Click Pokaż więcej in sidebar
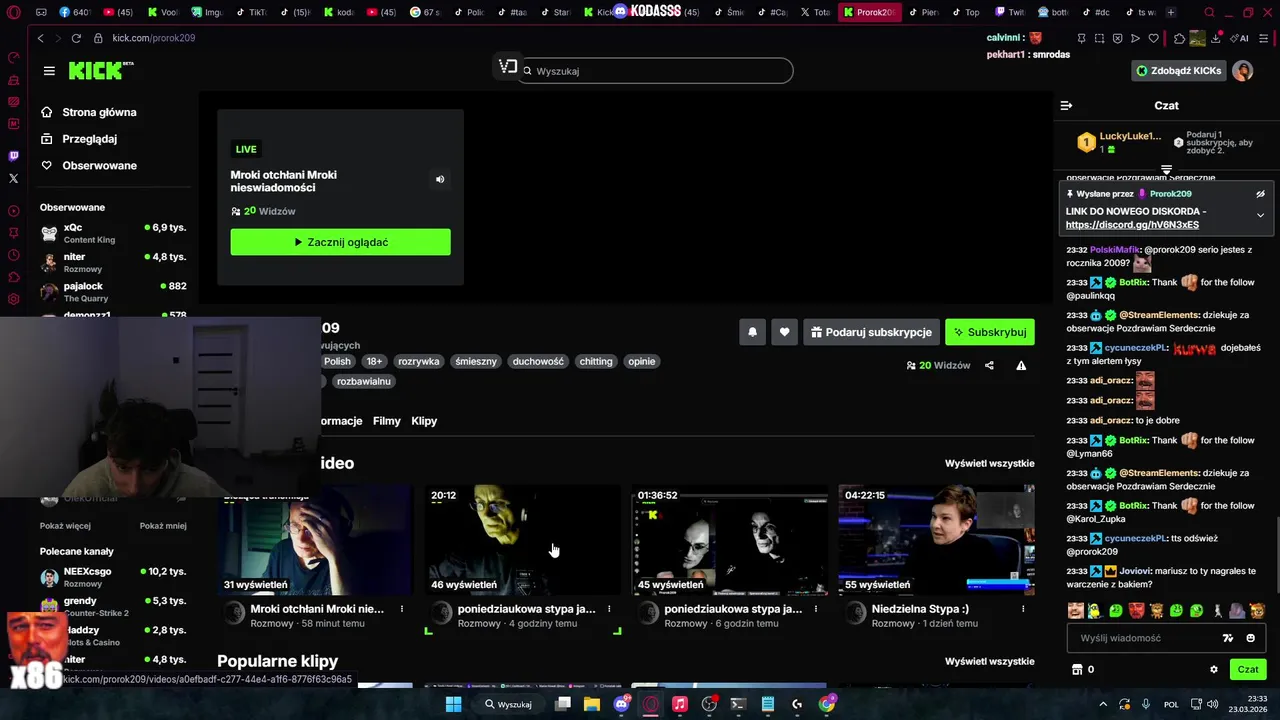The image size is (1280, 720). pos(65,526)
